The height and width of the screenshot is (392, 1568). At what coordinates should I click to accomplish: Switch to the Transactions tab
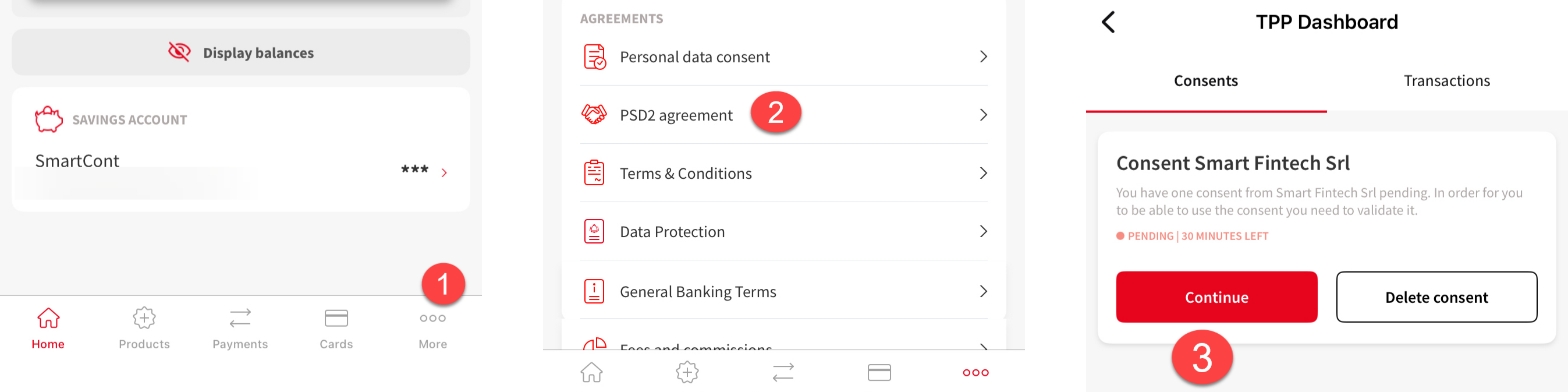[x=1447, y=81]
